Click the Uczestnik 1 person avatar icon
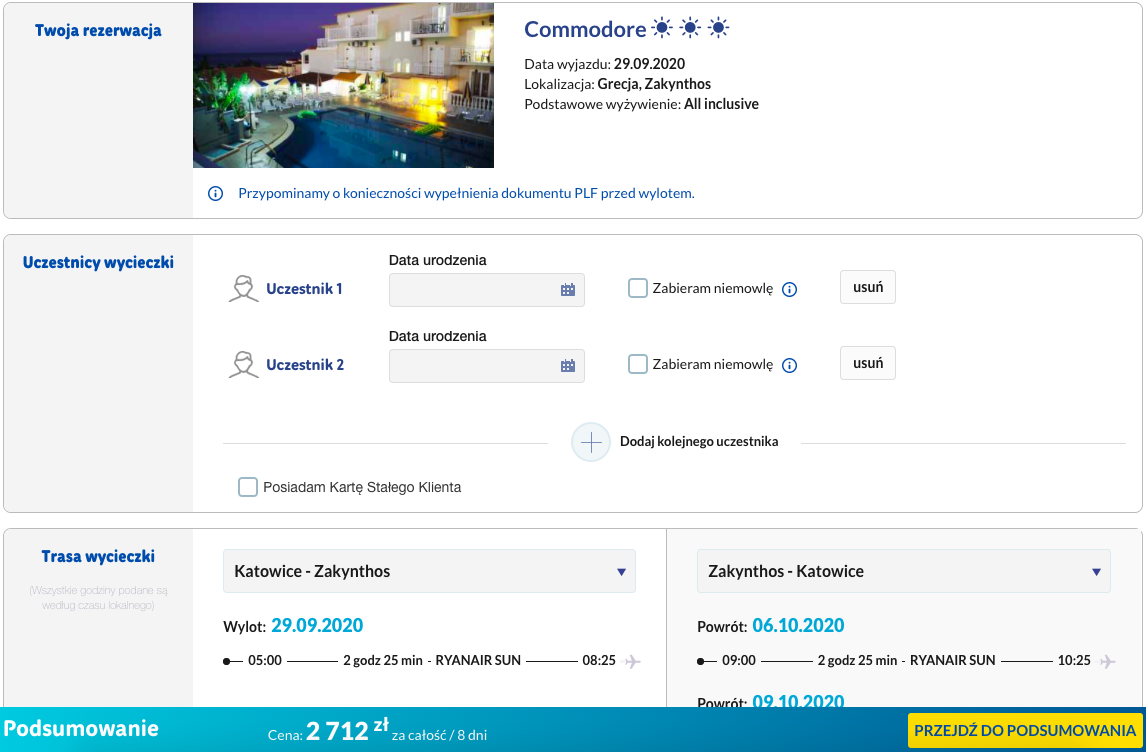The width and height of the screenshot is (1146, 752). (x=243, y=289)
